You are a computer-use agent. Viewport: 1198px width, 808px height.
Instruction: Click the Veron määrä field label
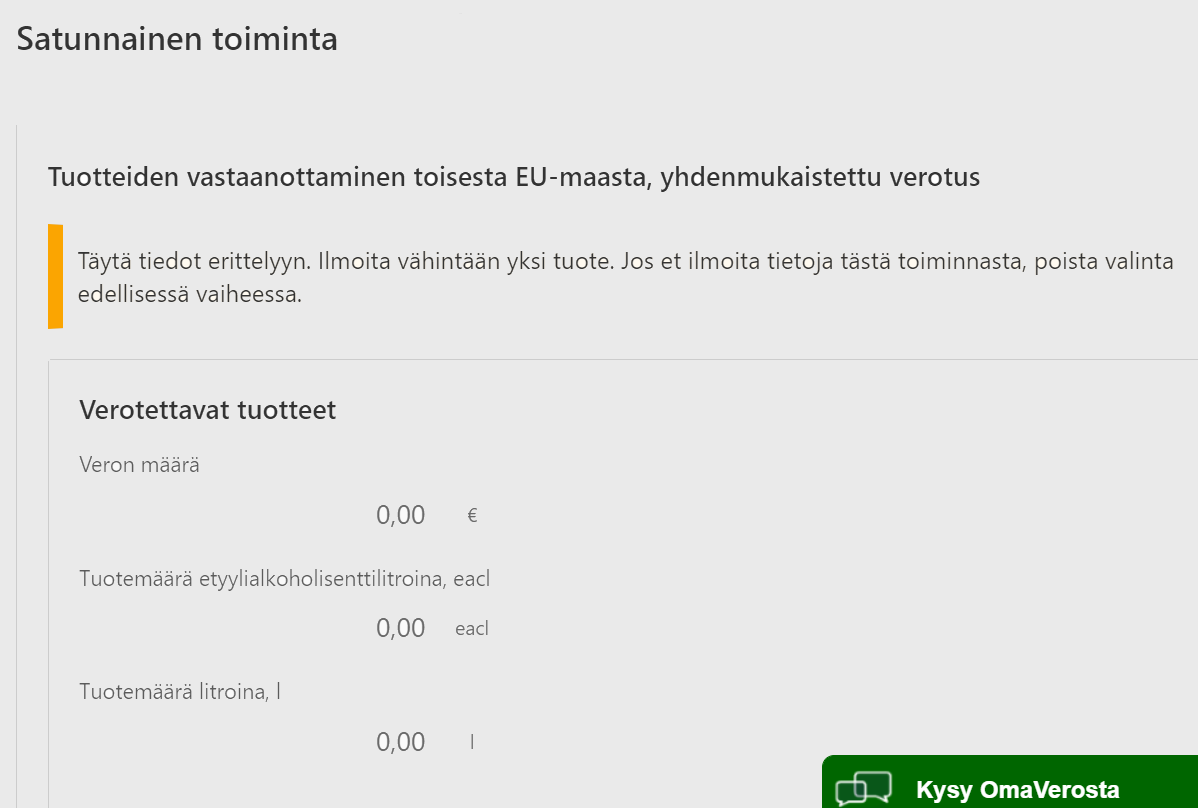click(x=139, y=464)
